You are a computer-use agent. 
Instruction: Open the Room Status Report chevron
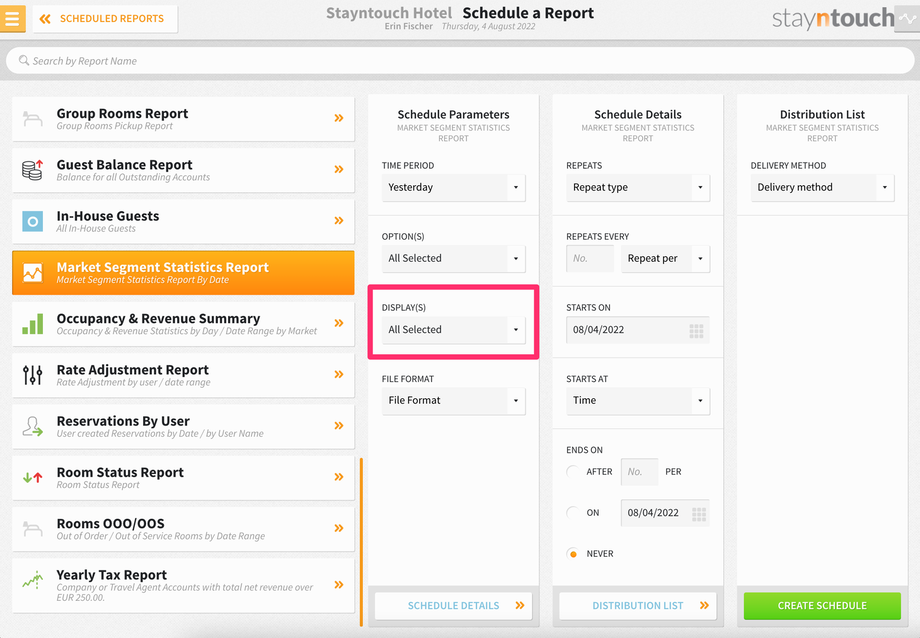(339, 477)
